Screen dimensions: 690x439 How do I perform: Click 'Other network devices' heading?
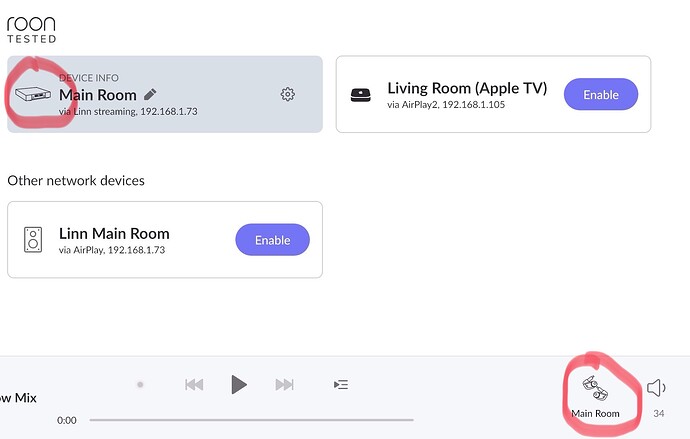click(x=76, y=180)
